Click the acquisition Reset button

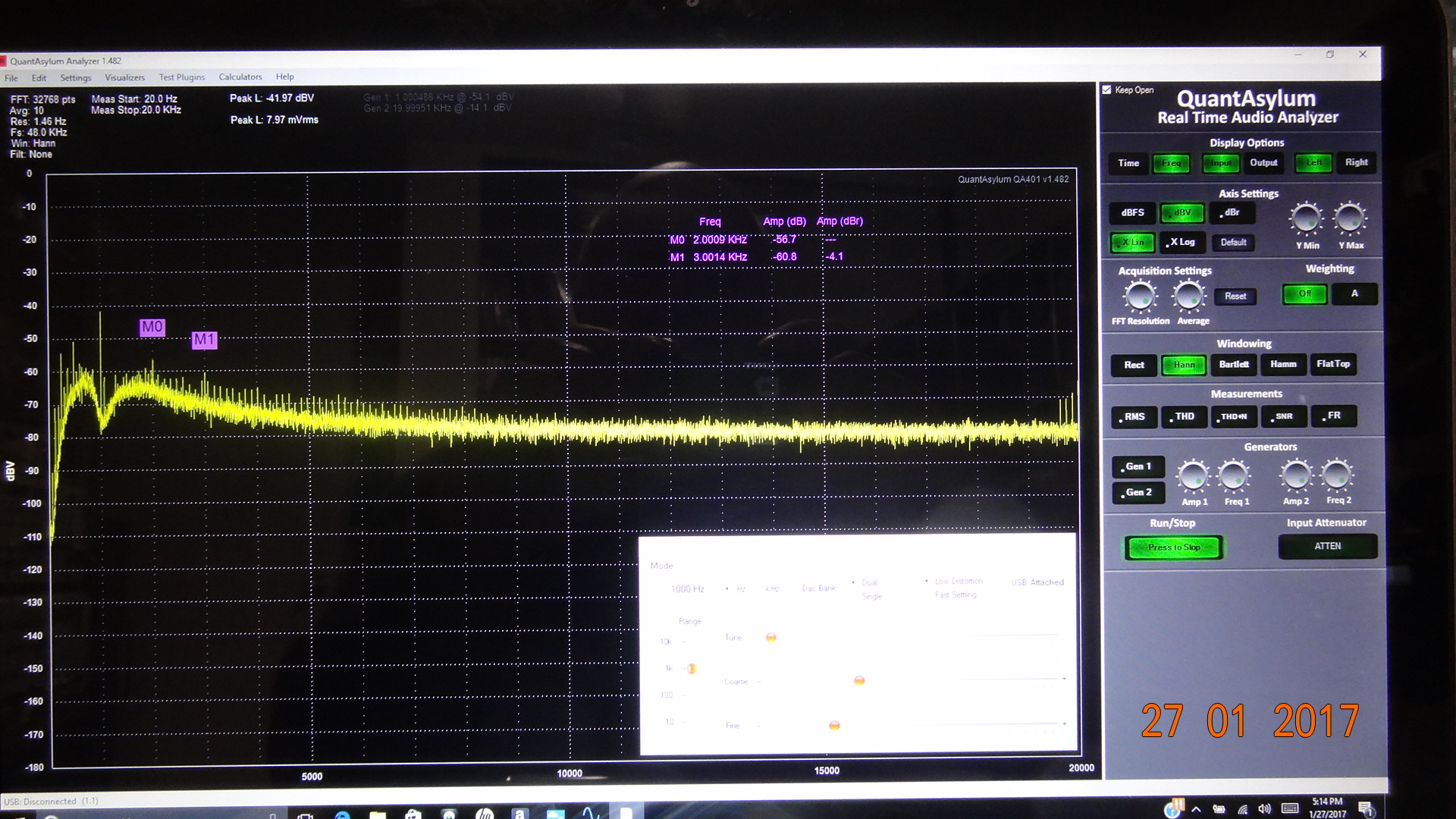tap(1235, 297)
